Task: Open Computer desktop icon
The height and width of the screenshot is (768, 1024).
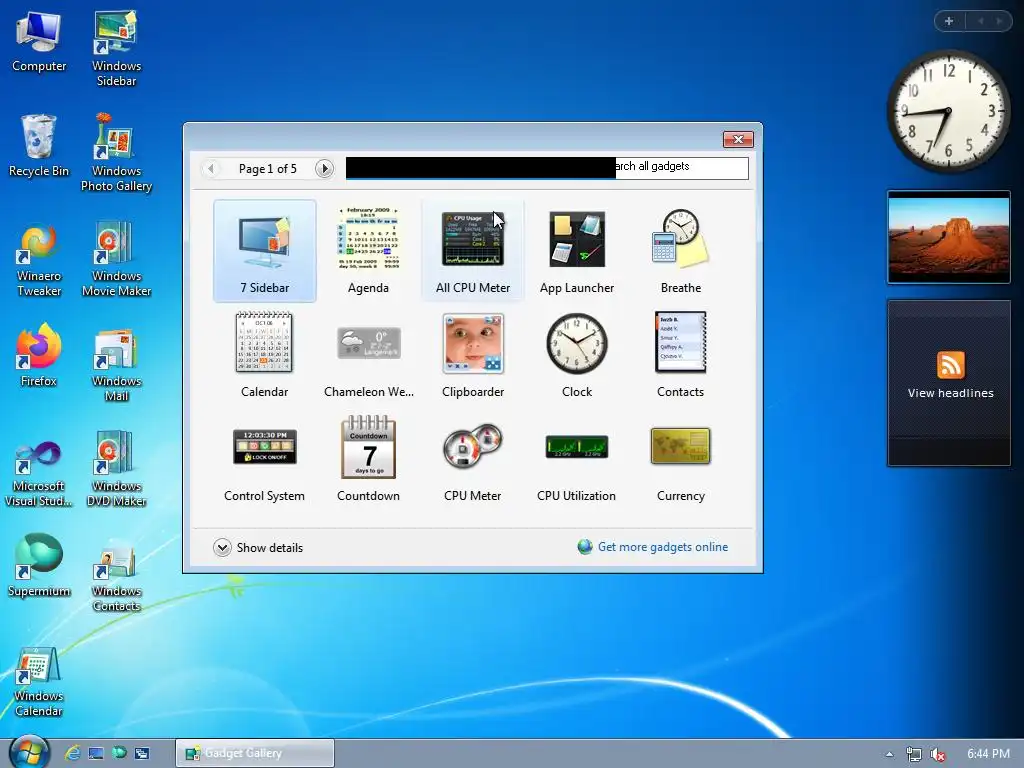Action: point(39,42)
